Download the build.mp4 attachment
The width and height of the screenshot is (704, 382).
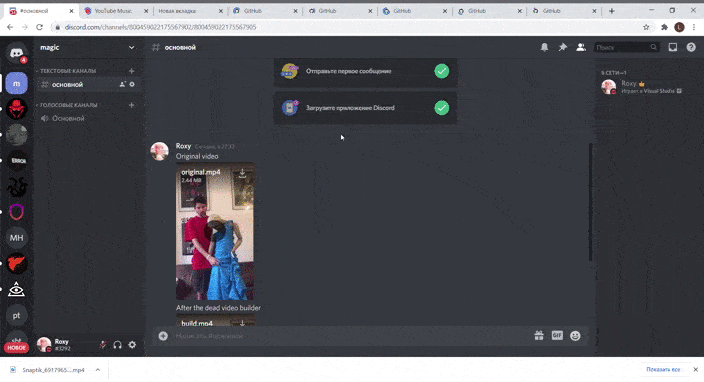pos(242,323)
